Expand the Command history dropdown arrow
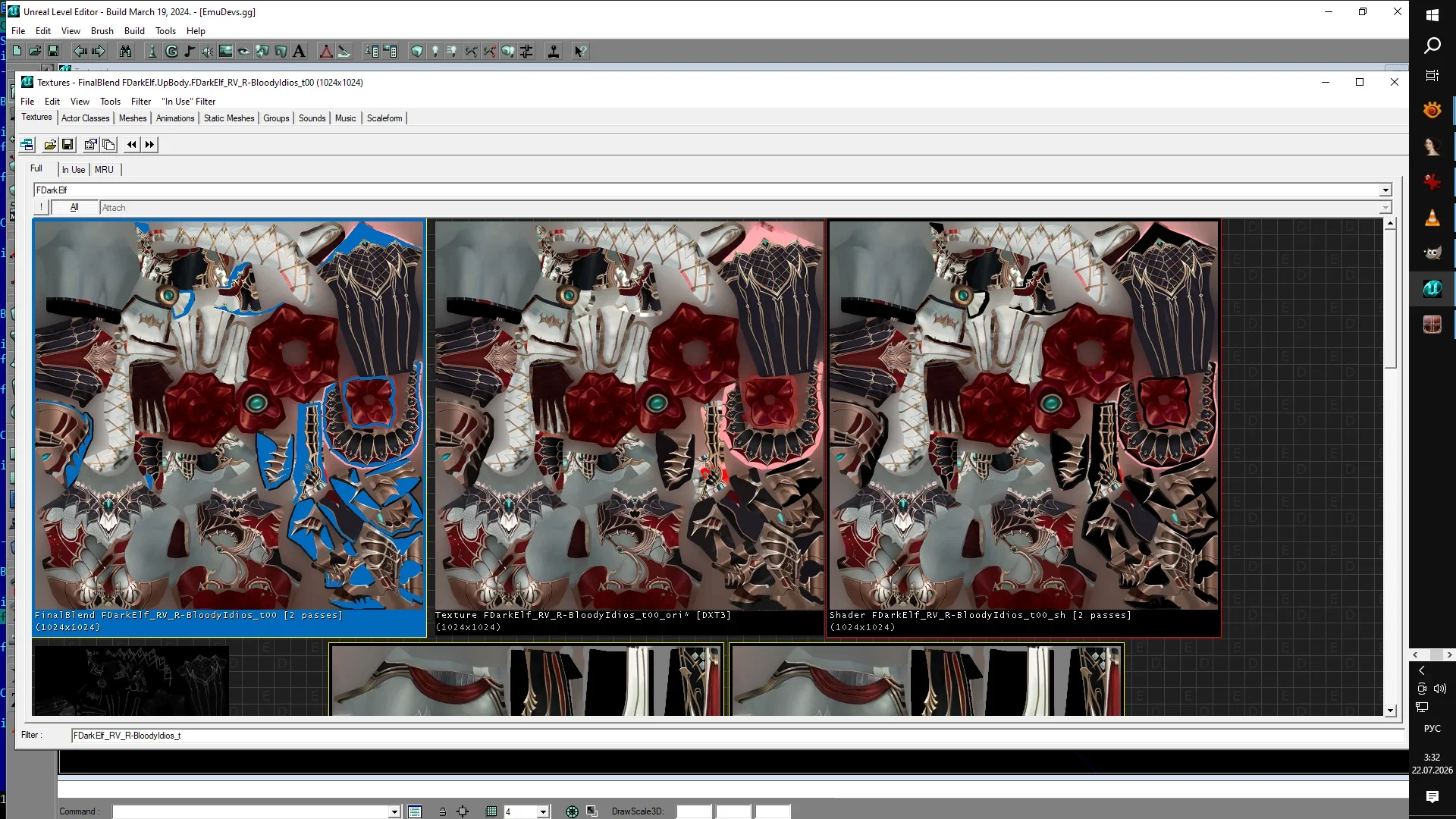The width and height of the screenshot is (1456, 819). coord(394,811)
